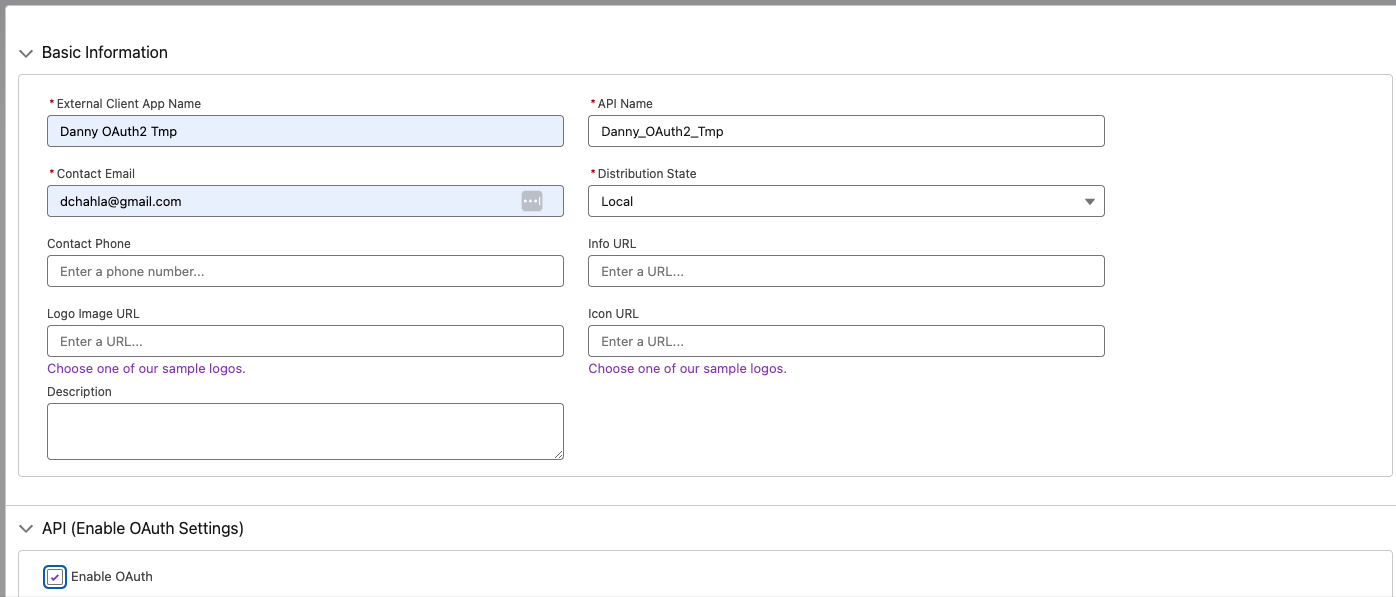
Task: Click the Icon URL input box
Action: point(845,341)
